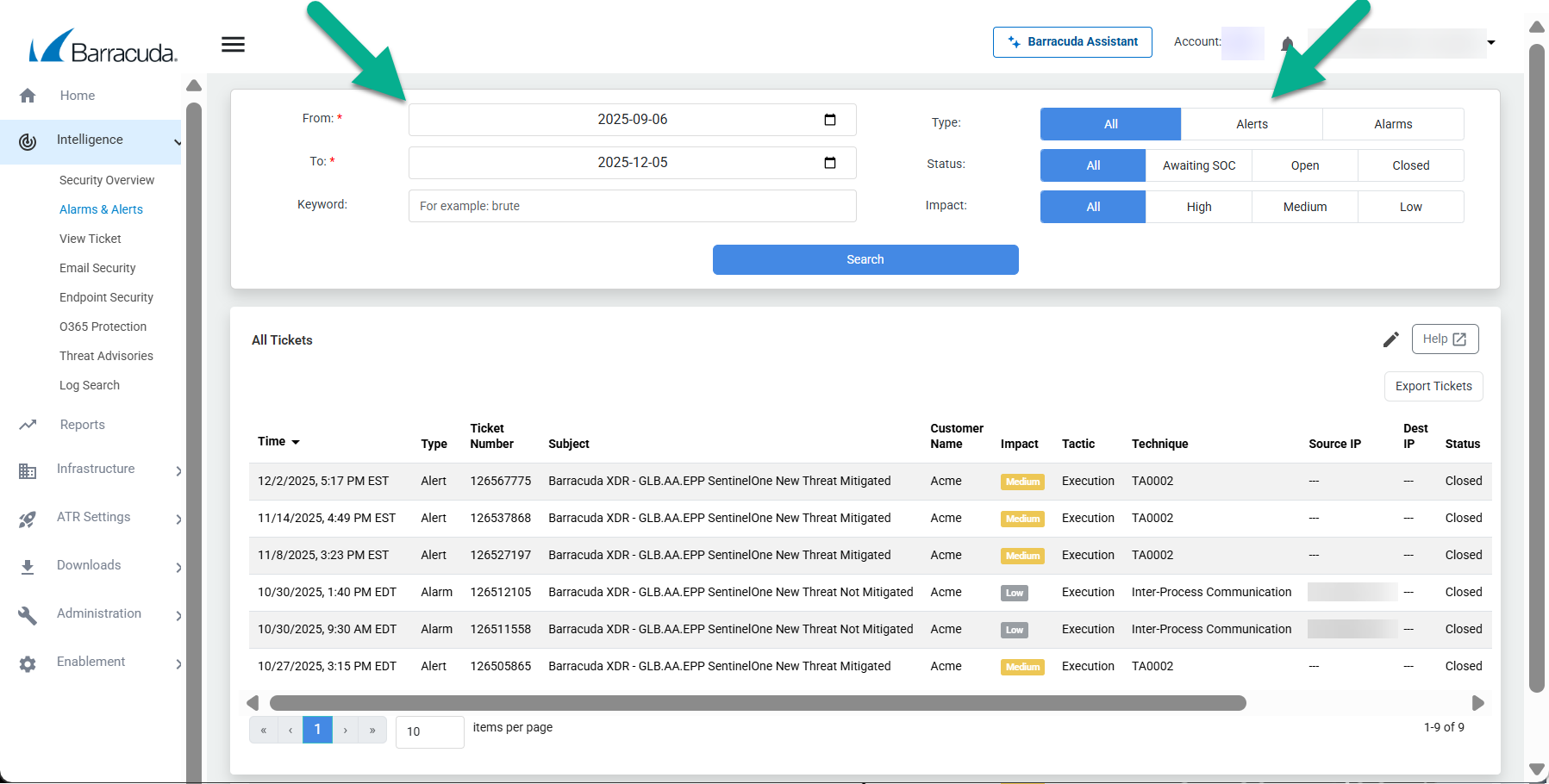1549x784 pixels.
Task: Set status filter to Awaiting SOC
Action: pyautogui.click(x=1198, y=165)
